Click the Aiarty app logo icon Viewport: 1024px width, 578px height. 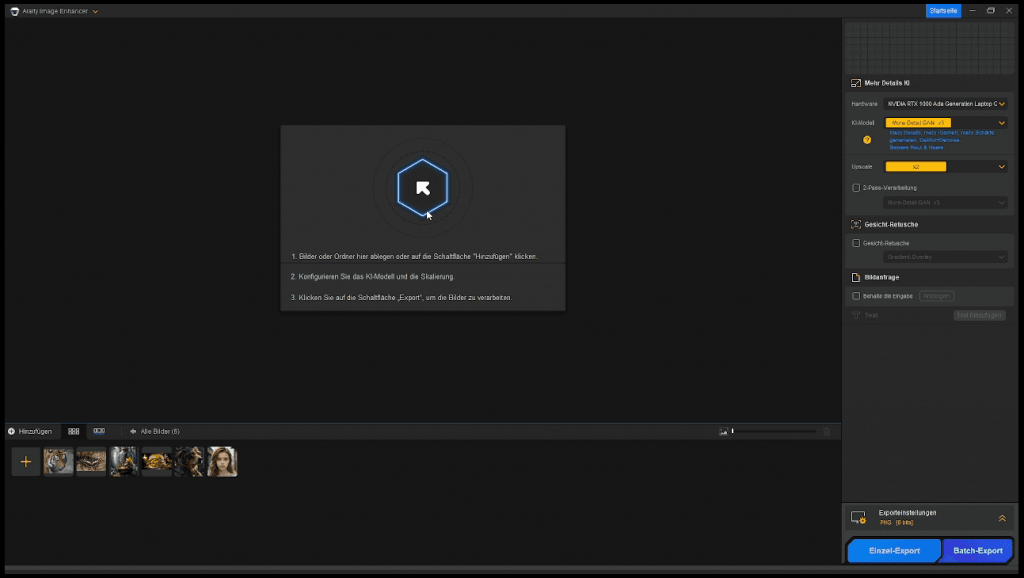[15, 11]
